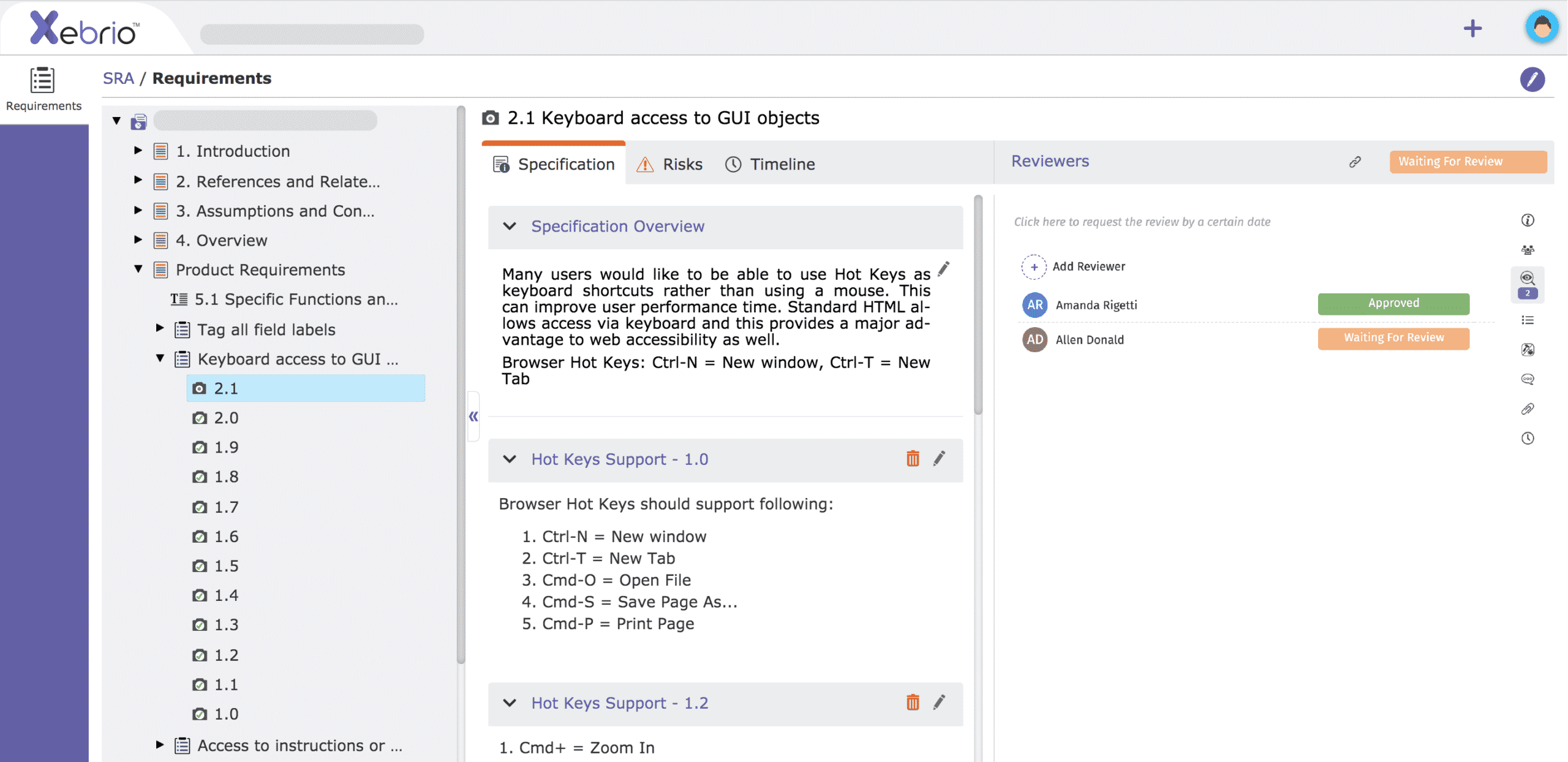The height and width of the screenshot is (762, 1568).
Task: Click the Xebrio logo
Action: (85, 28)
